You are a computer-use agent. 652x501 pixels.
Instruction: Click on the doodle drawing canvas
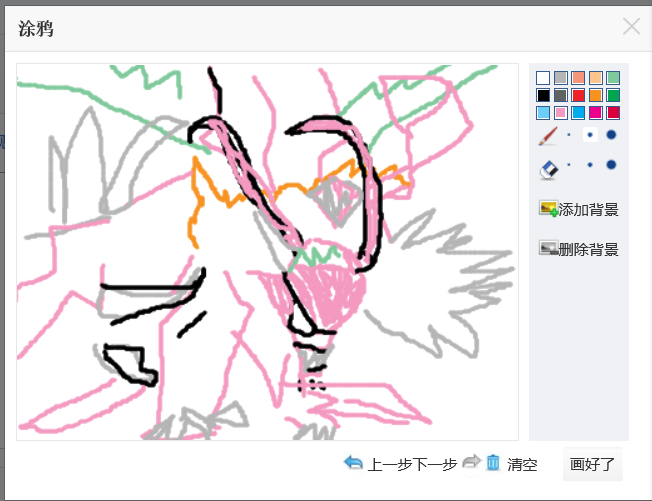tap(267, 252)
